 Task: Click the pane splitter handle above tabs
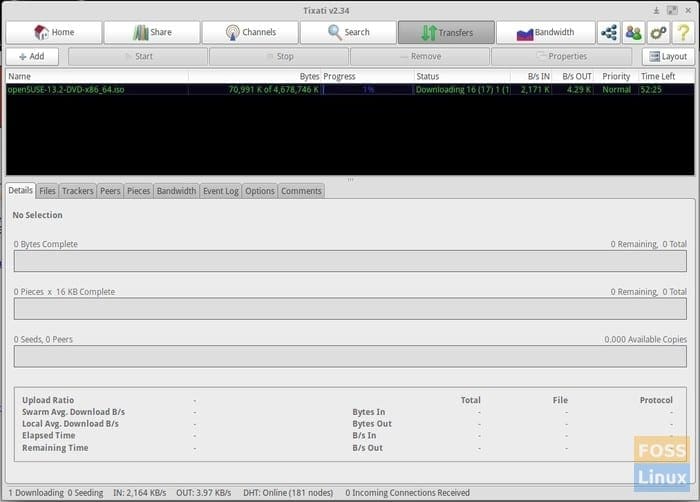[350, 180]
